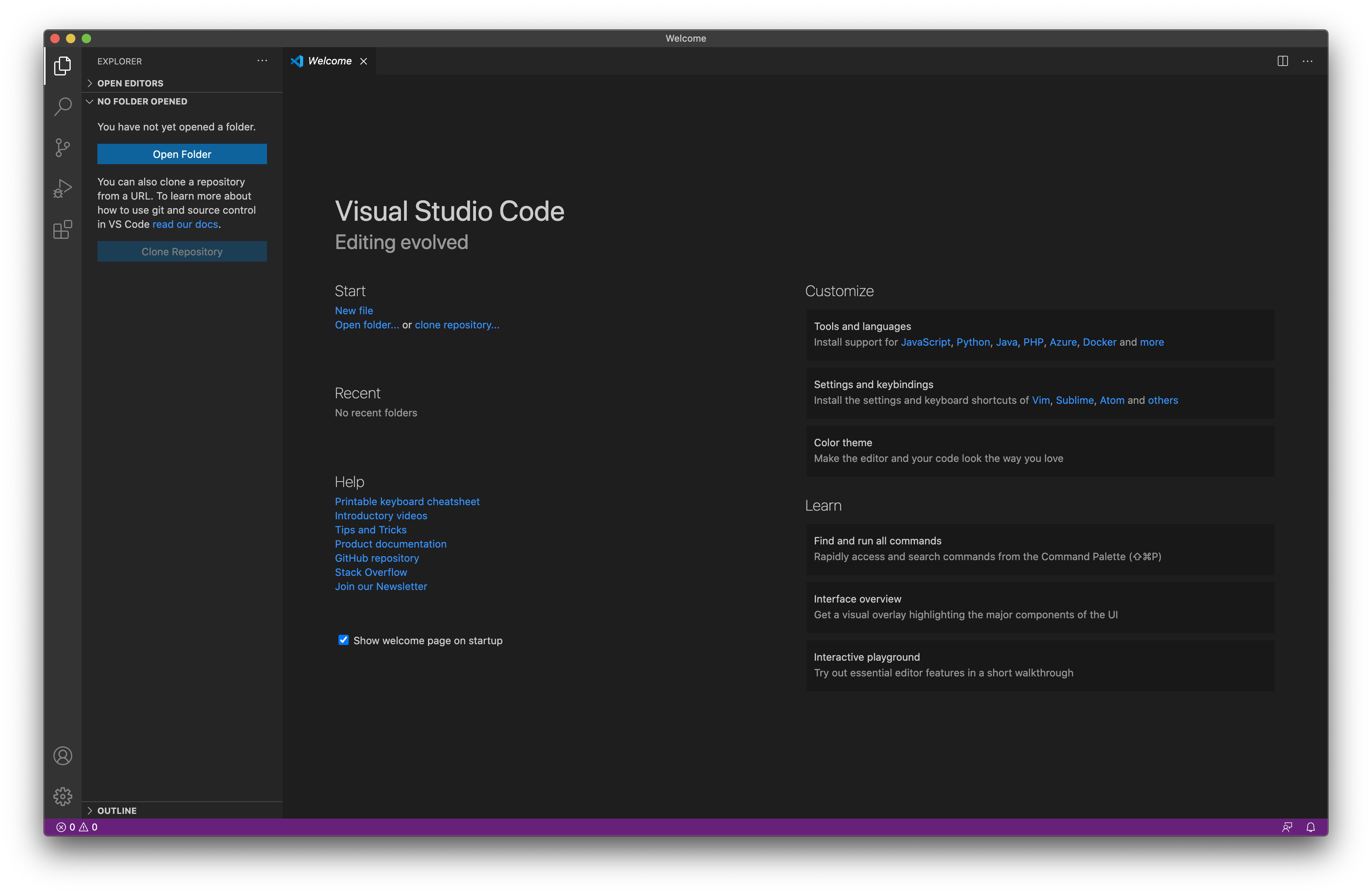The image size is (1372, 894).
Task: Open notifications bell in status bar
Action: 1310,827
